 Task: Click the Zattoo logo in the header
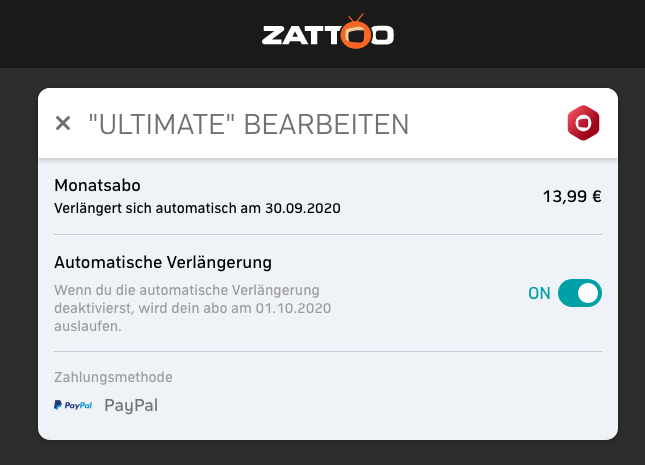328,32
